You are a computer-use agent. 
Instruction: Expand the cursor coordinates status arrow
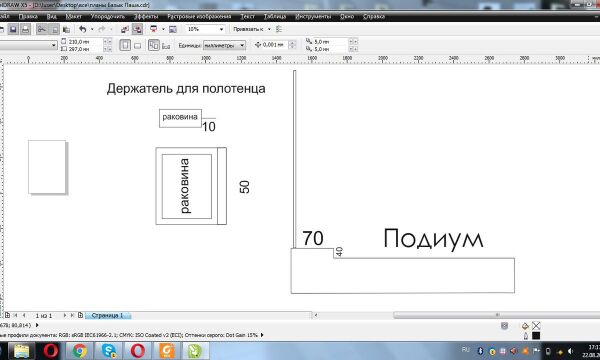37,325
